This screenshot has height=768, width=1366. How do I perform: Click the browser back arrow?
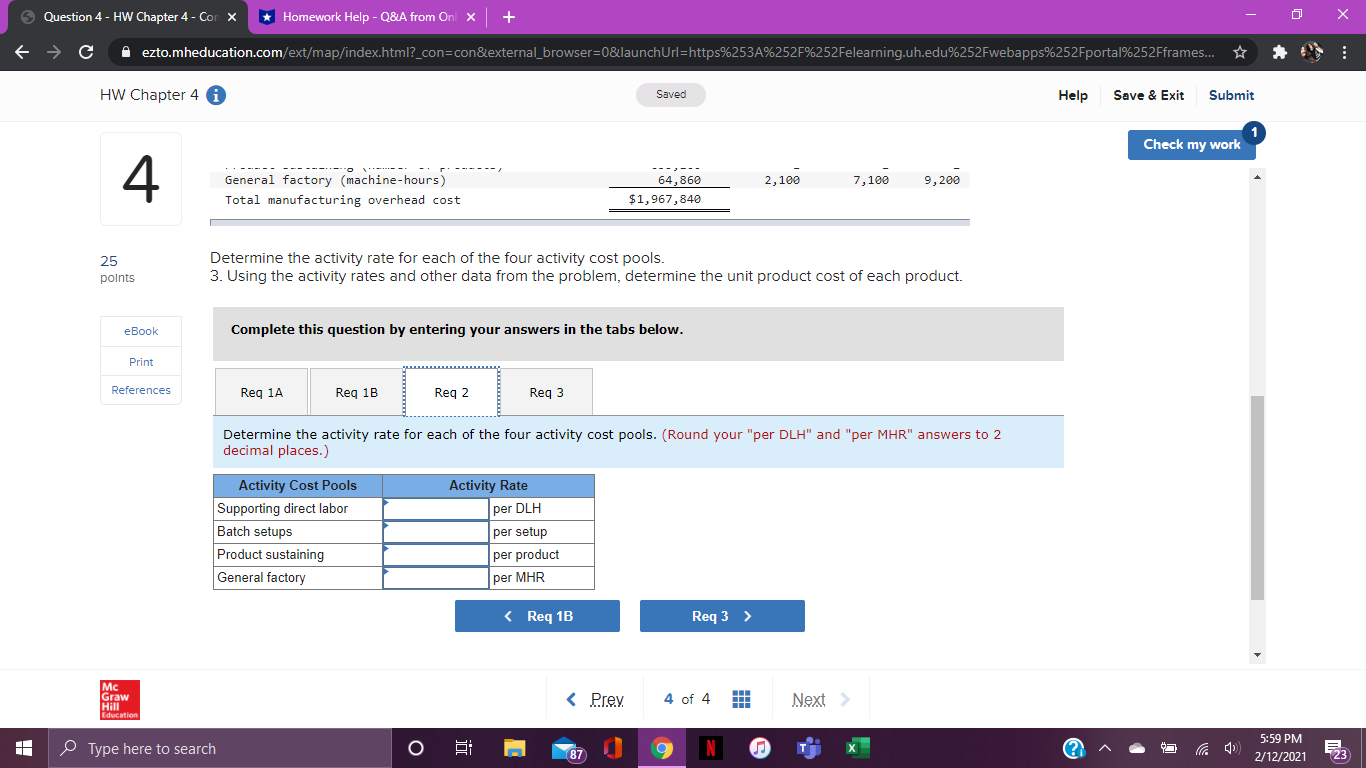click(x=23, y=52)
